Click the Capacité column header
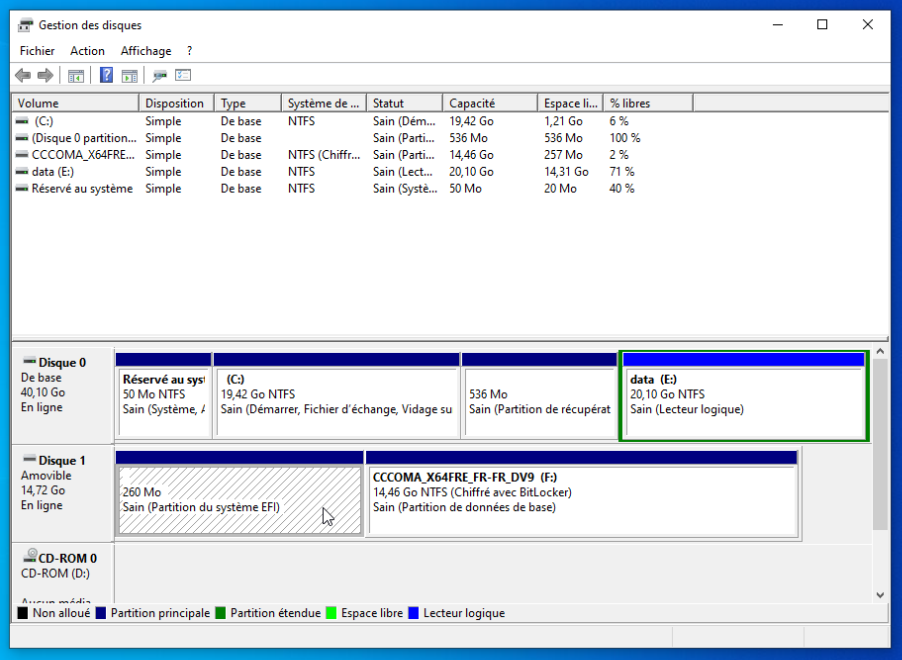 (488, 101)
